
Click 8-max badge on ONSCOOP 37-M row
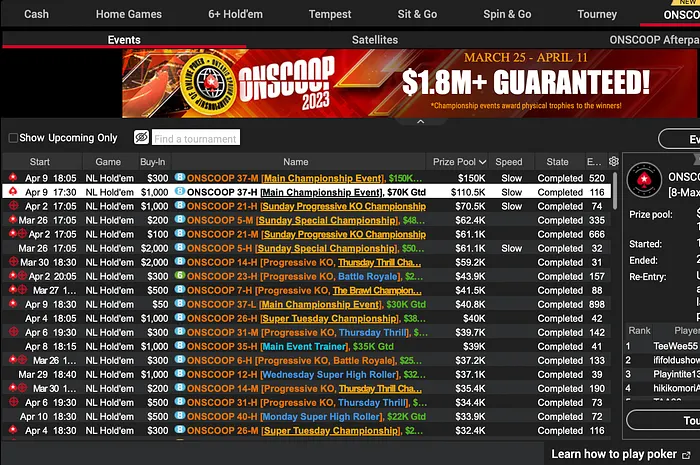(x=179, y=177)
